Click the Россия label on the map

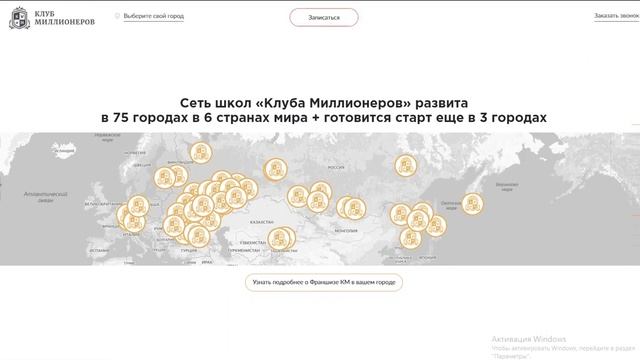[x=336, y=167]
